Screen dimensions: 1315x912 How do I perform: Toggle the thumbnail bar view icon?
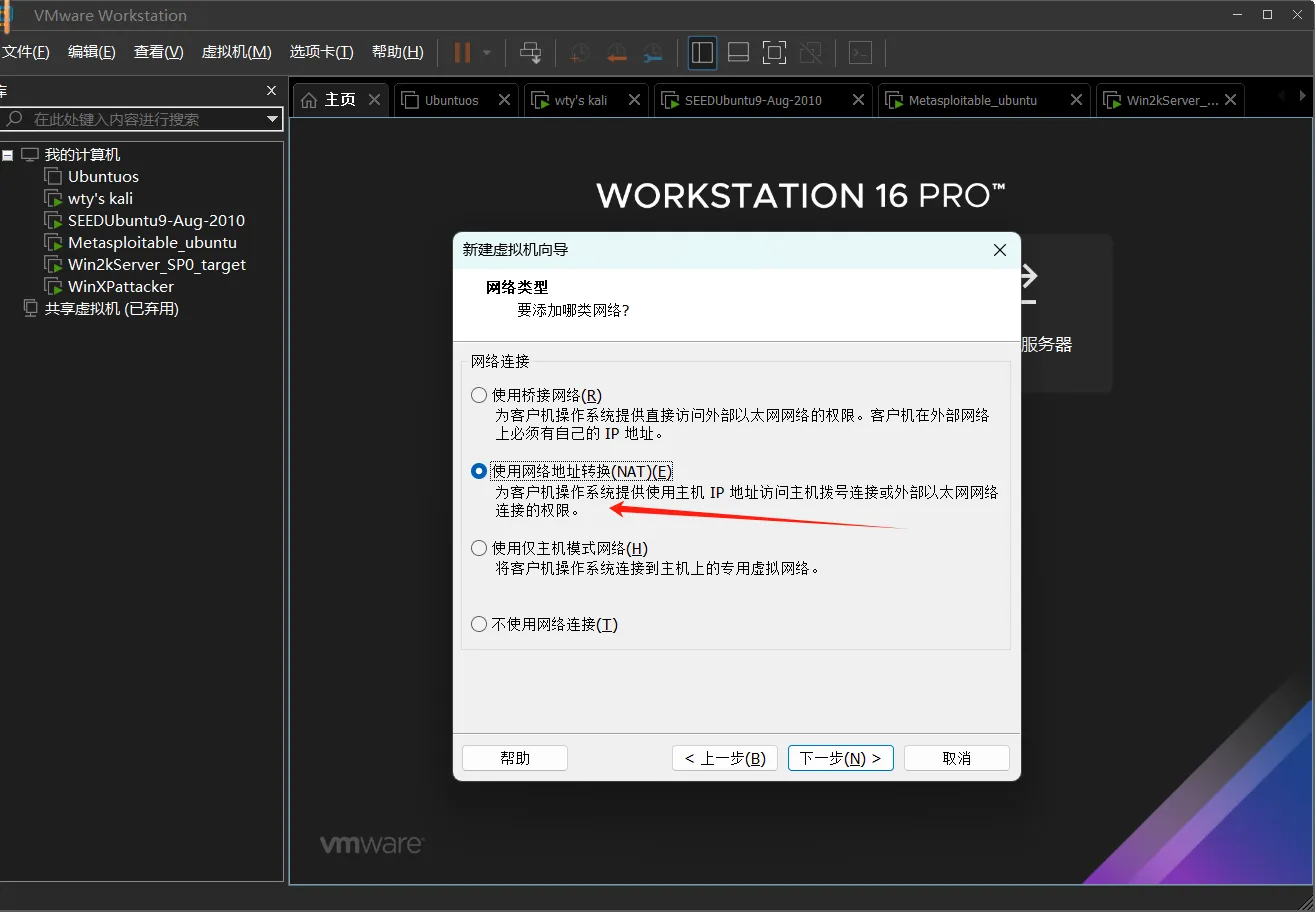coord(739,53)
